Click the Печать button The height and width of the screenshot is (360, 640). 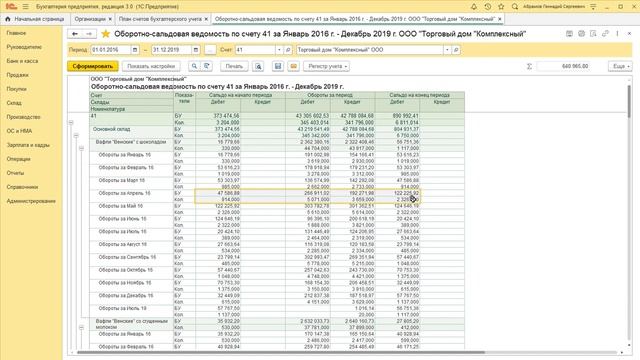(234, 66)
